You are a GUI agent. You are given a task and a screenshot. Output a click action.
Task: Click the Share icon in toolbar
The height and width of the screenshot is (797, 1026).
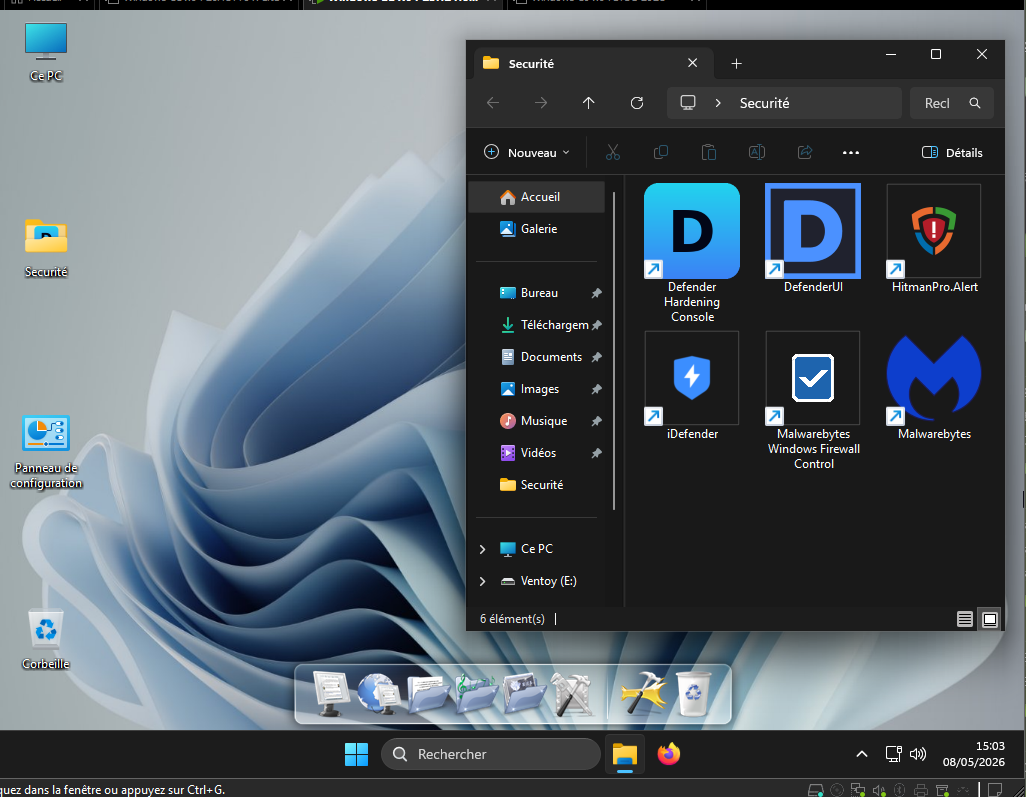(x=805, y=152)
